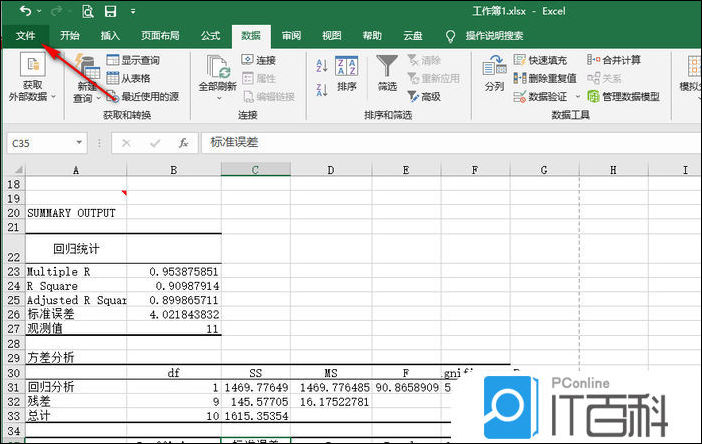Click 删除重复值 button
The image size is (702, 444).
(545, 78)
